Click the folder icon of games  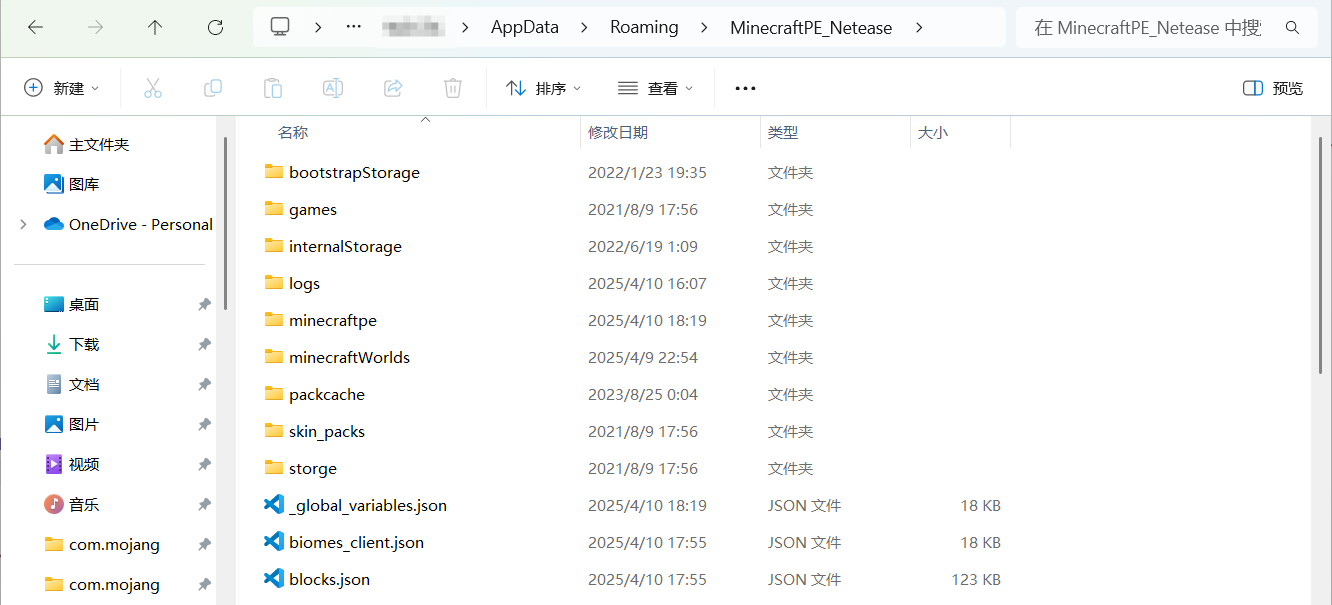[x=274, y=209]
